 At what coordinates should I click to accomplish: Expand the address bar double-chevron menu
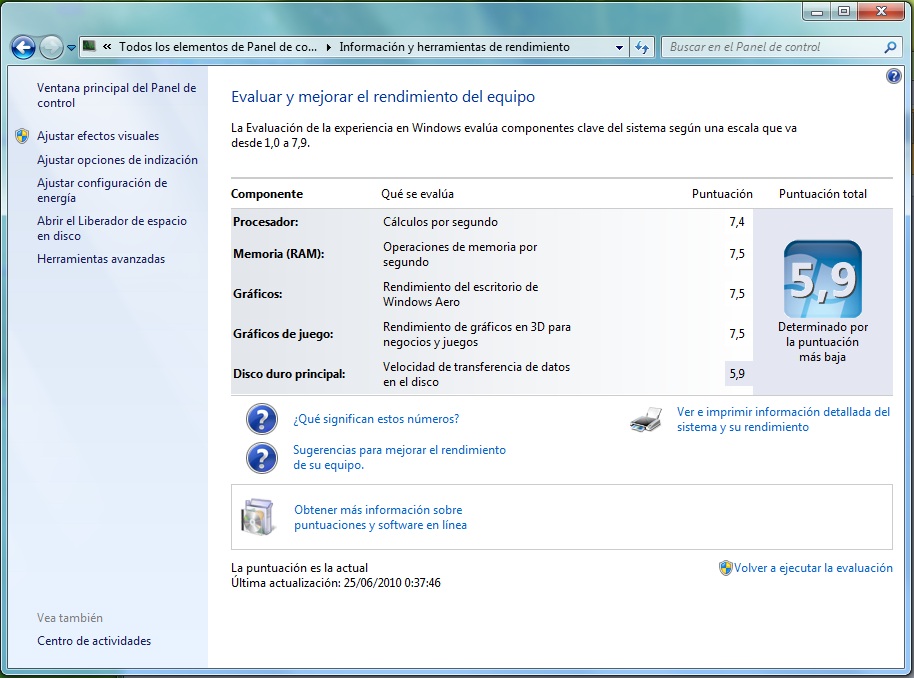click(x=107, y=47)
